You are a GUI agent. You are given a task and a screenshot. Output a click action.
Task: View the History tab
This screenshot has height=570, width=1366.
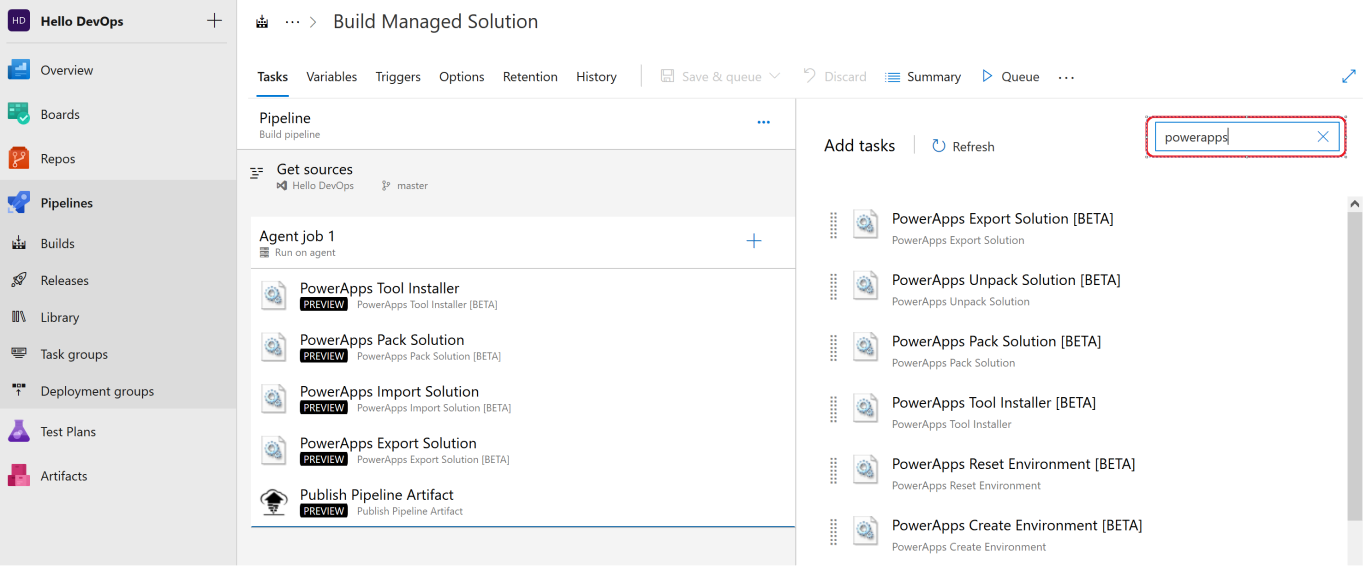pos(596,77)
